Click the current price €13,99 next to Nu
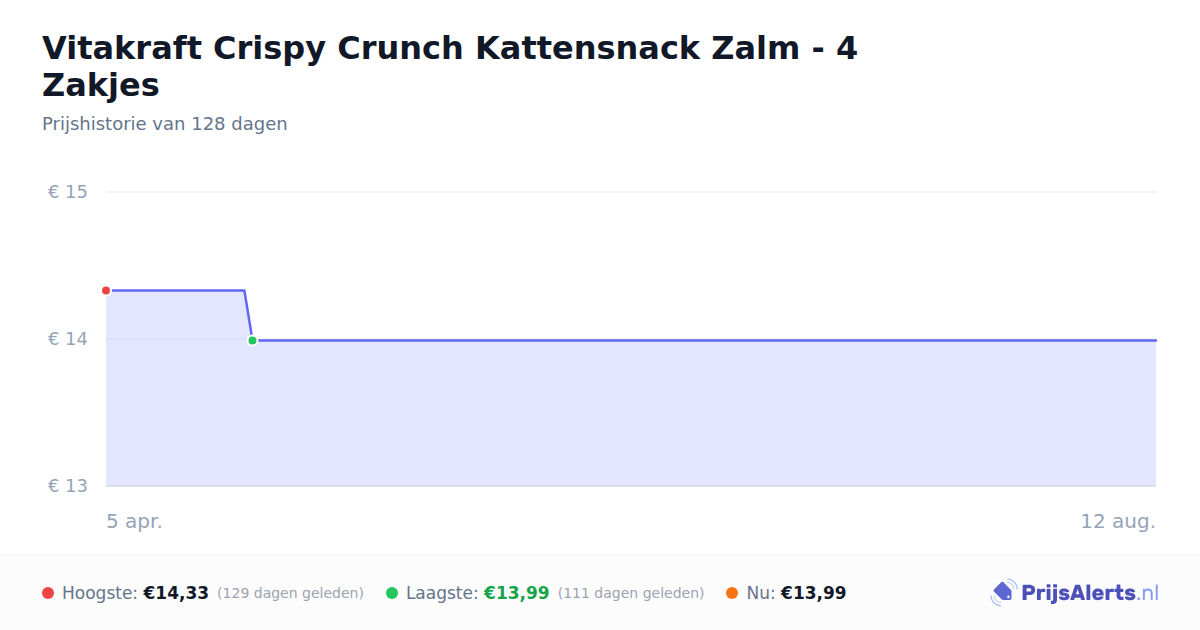 [x=814, y=593]
